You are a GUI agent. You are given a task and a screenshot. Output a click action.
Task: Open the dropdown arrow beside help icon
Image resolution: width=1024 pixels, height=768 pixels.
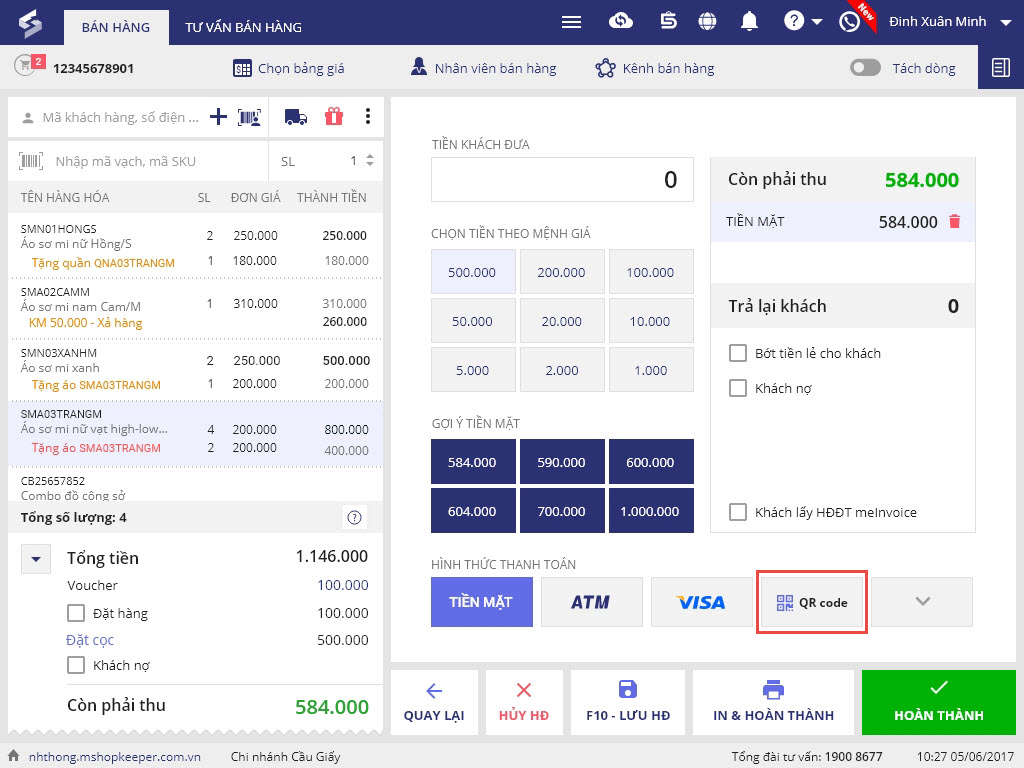click(816, 22)
